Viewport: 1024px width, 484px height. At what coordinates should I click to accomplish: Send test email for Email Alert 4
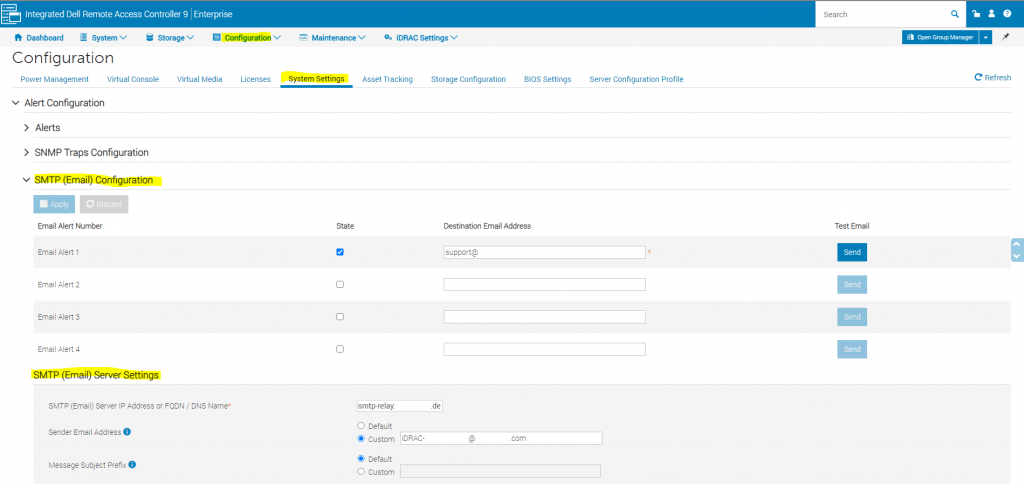click(x=852, y=349)
